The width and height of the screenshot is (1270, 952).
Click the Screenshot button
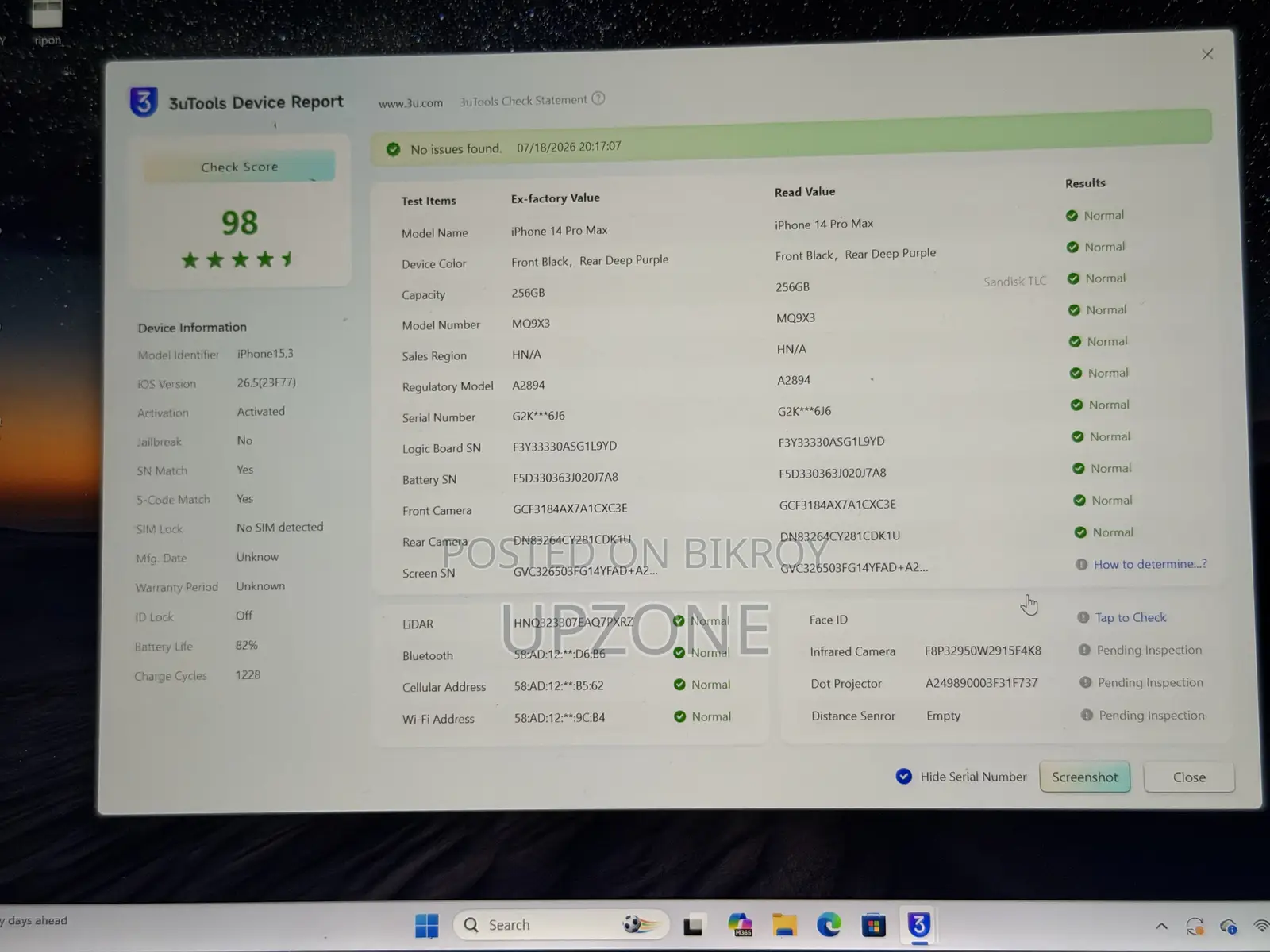tap(1084, 777)
